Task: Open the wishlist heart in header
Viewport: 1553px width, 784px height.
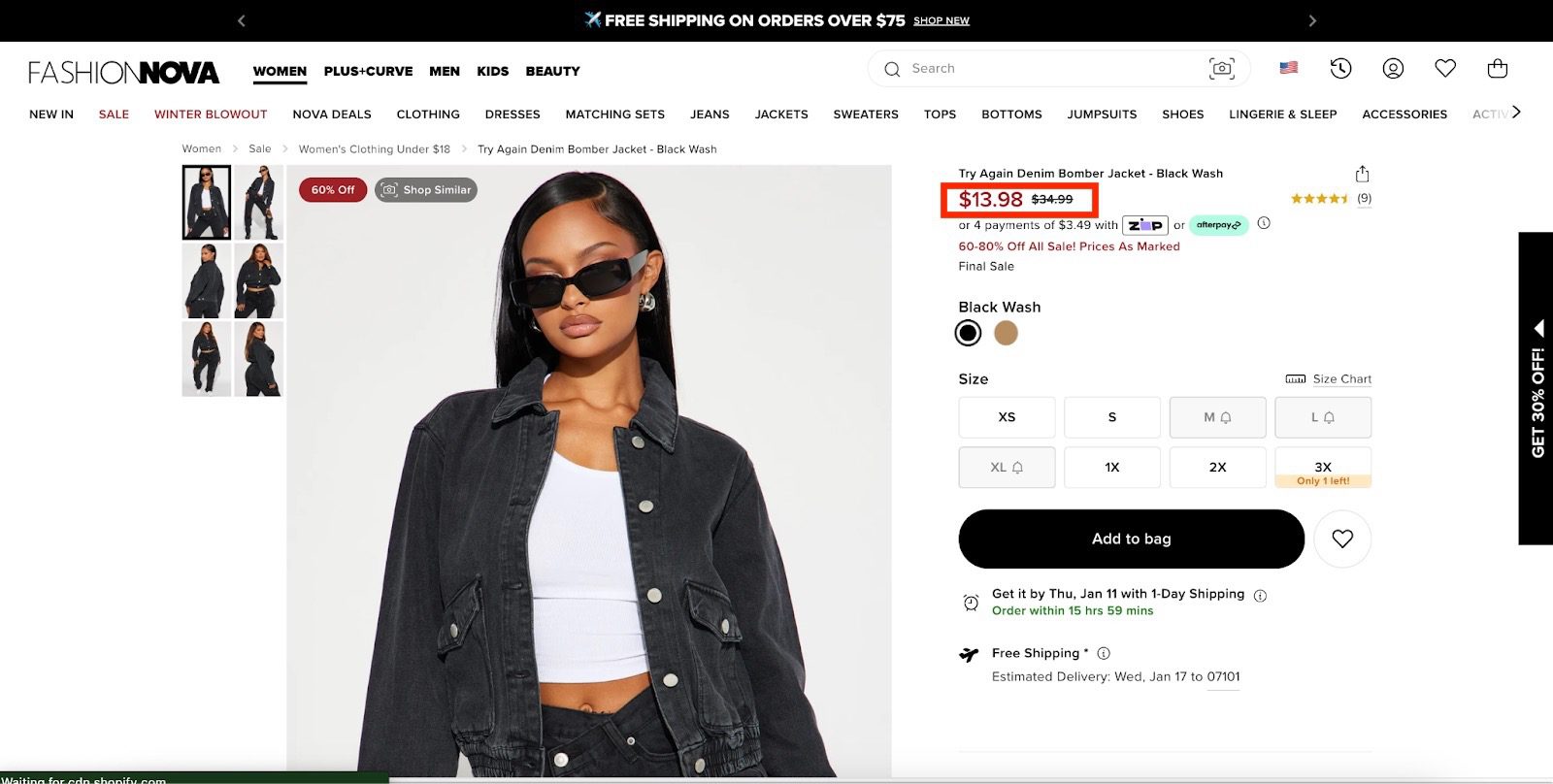Action: tap(1445, 68)
